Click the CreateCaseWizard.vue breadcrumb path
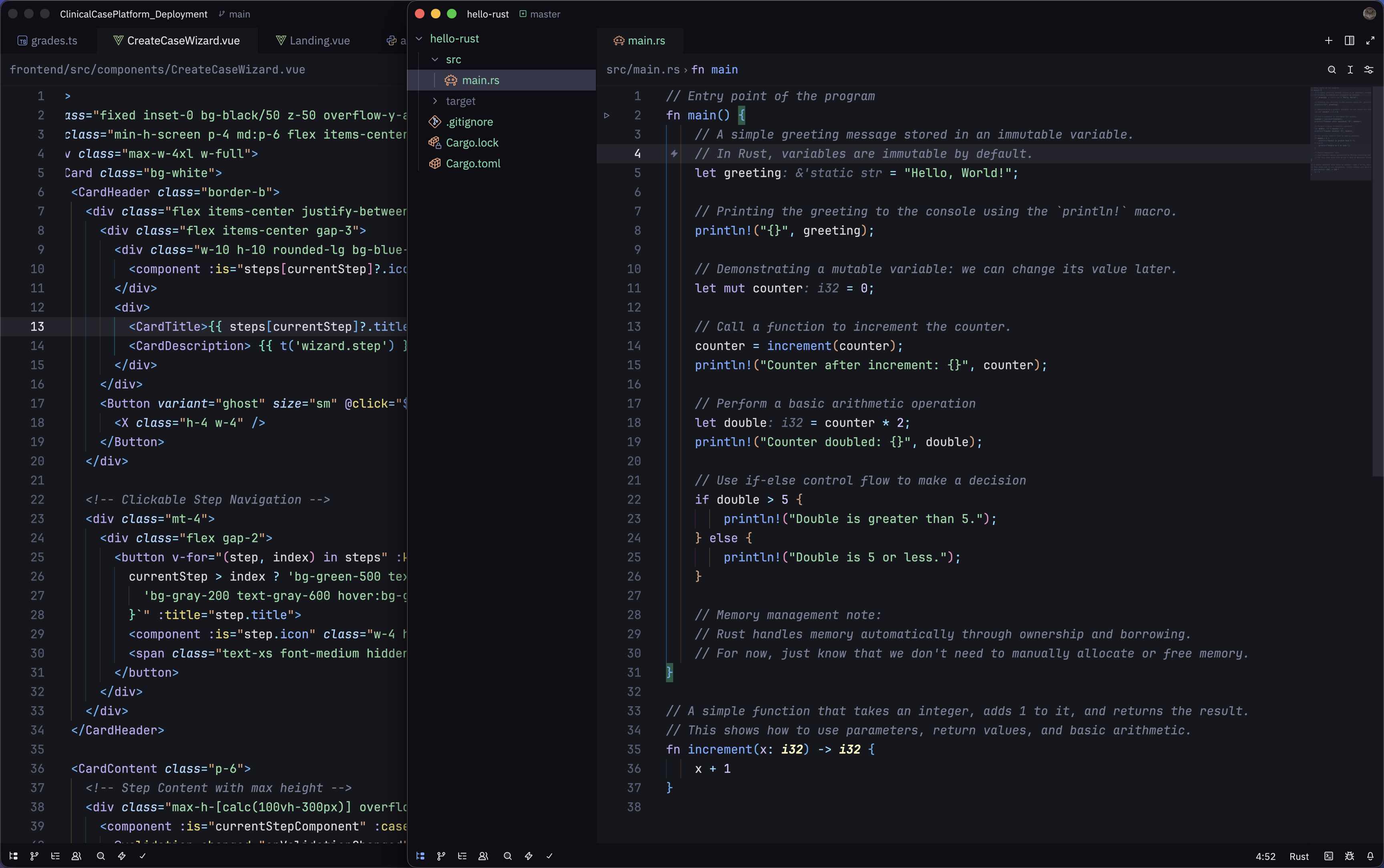The width and height of the screenshot is (1384, 868). point(157,69)
